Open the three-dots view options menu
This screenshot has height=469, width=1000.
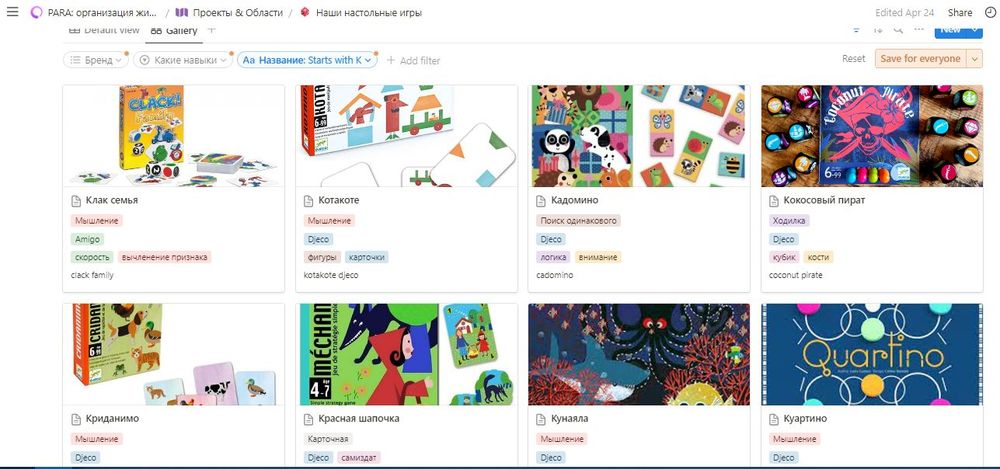tap(919, 29)
